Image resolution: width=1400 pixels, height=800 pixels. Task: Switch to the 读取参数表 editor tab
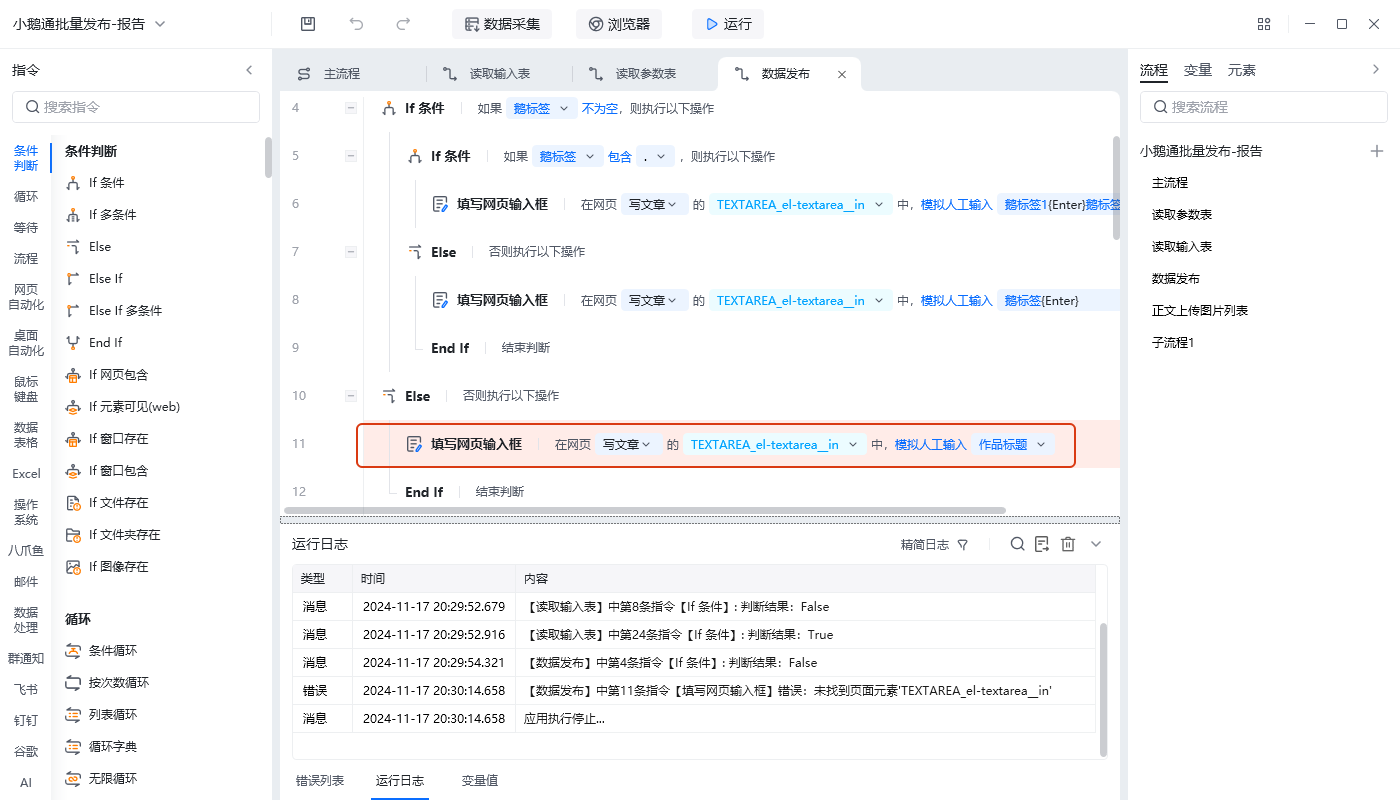click(x=644, y=74)
